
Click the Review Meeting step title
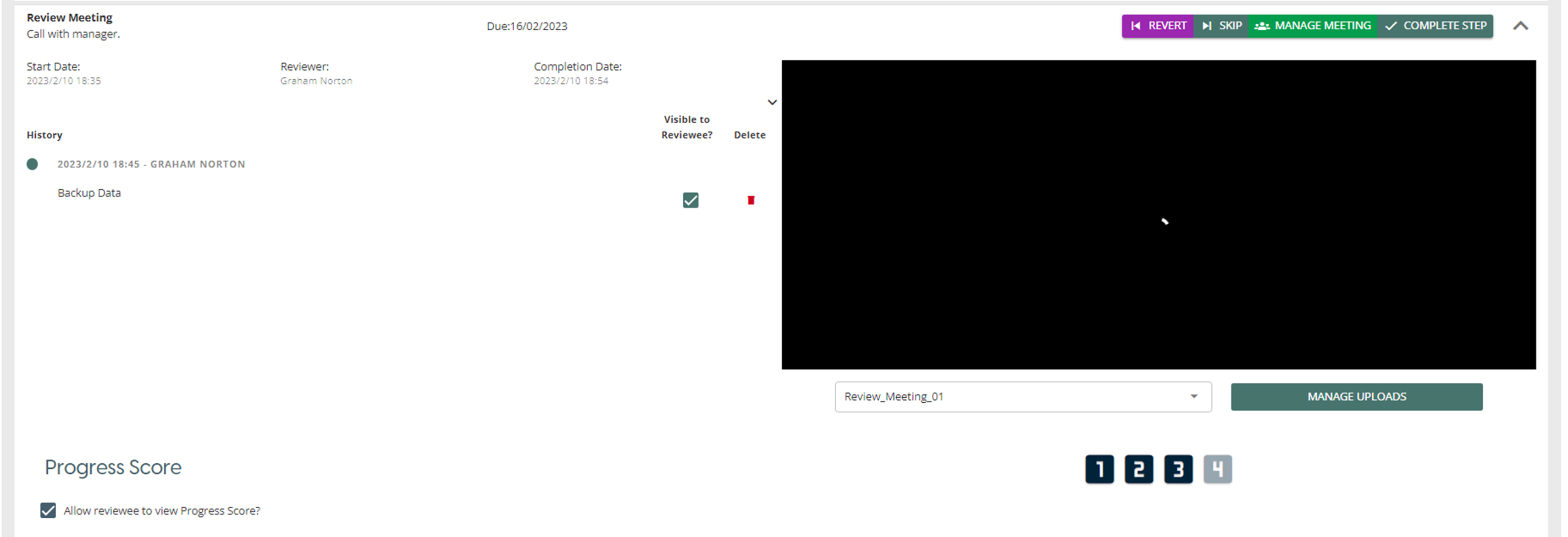tap(69, 18)
